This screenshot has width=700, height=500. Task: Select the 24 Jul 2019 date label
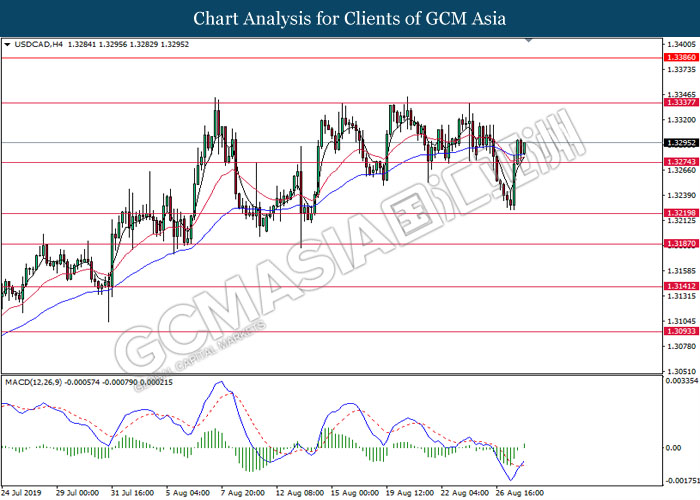[22, 492]
